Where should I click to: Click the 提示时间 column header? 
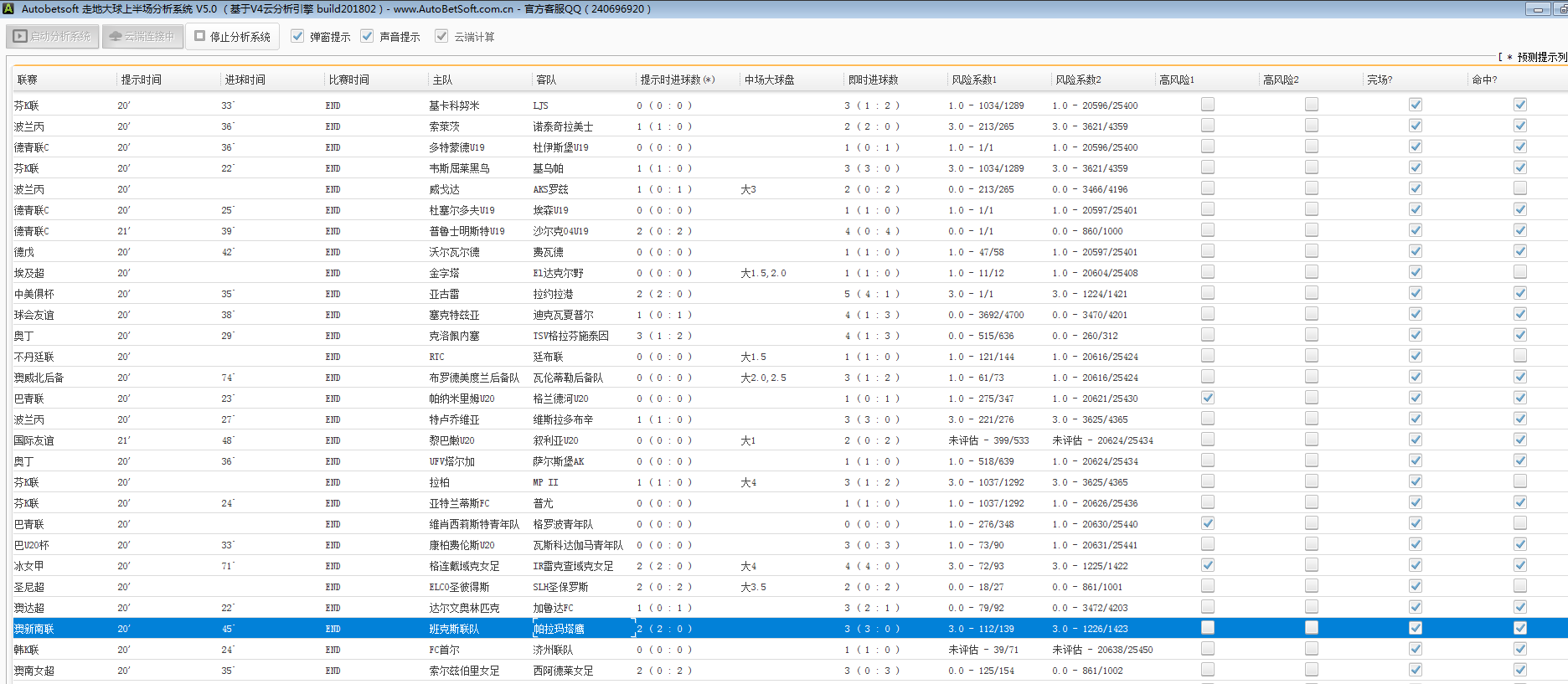tap(141, 80)
